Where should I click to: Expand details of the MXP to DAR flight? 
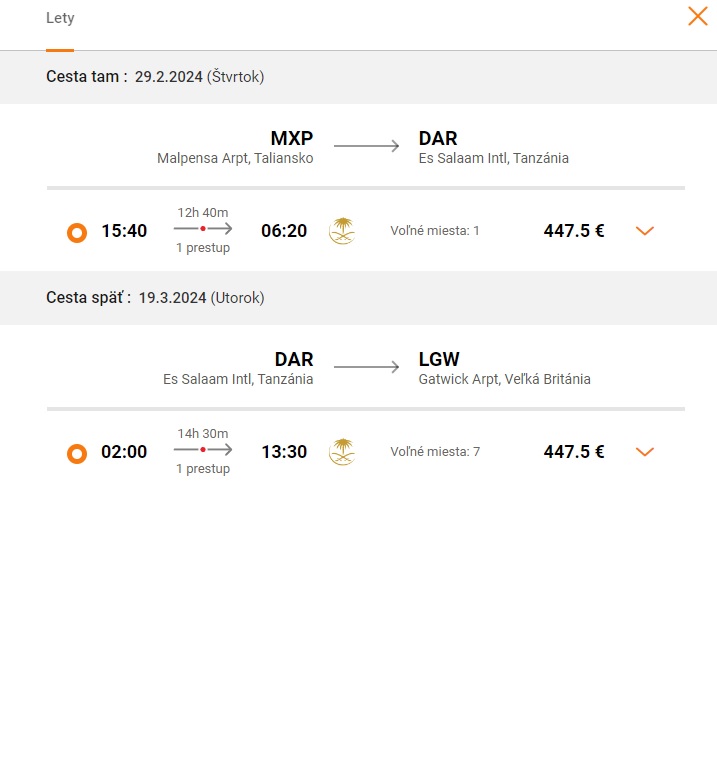[x=645, y=231]
